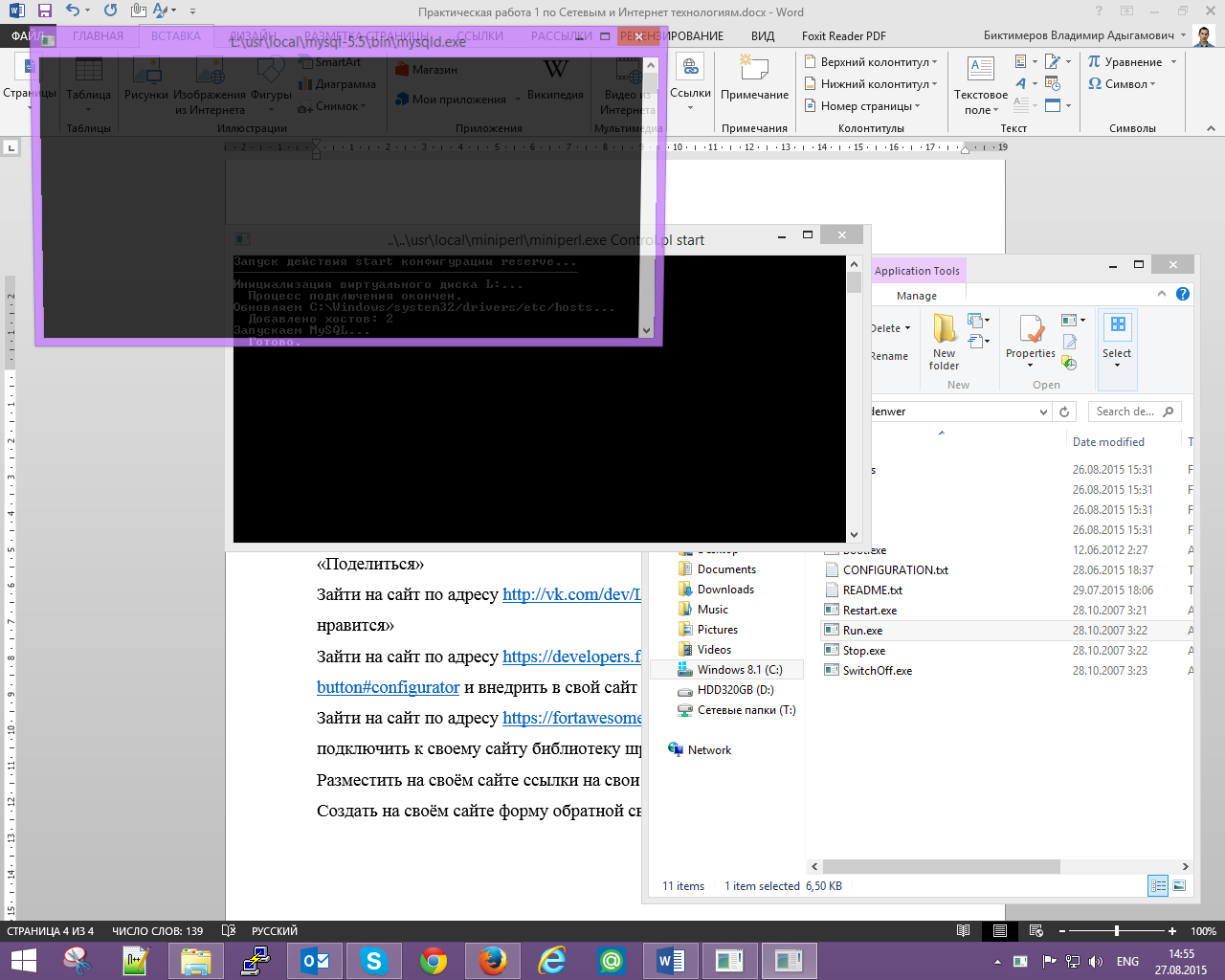Click the Word zoom slider handle
Image resolution: width=1225 pixels, height=980 pixels.
[x=1116, y=931]
